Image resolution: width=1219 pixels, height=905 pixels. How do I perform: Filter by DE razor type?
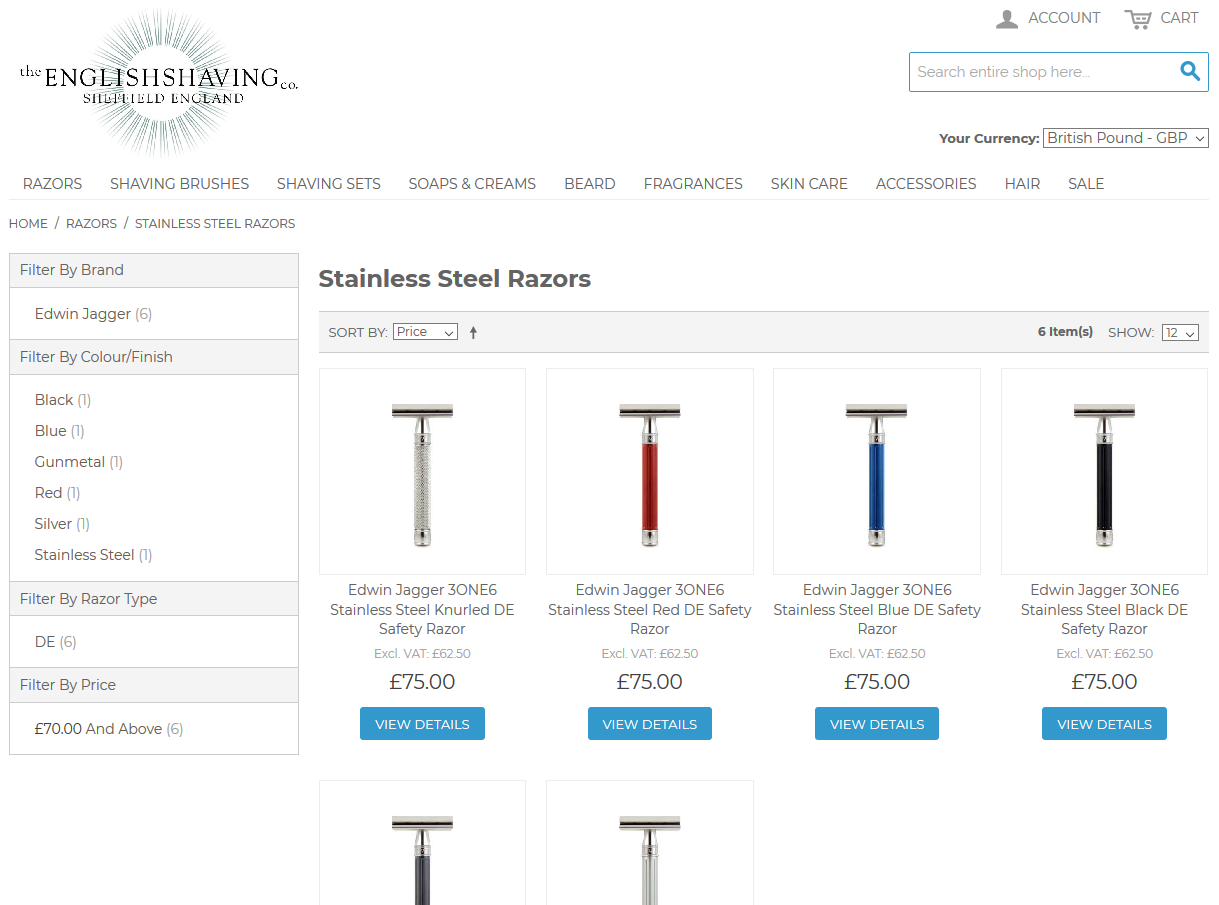55,642
